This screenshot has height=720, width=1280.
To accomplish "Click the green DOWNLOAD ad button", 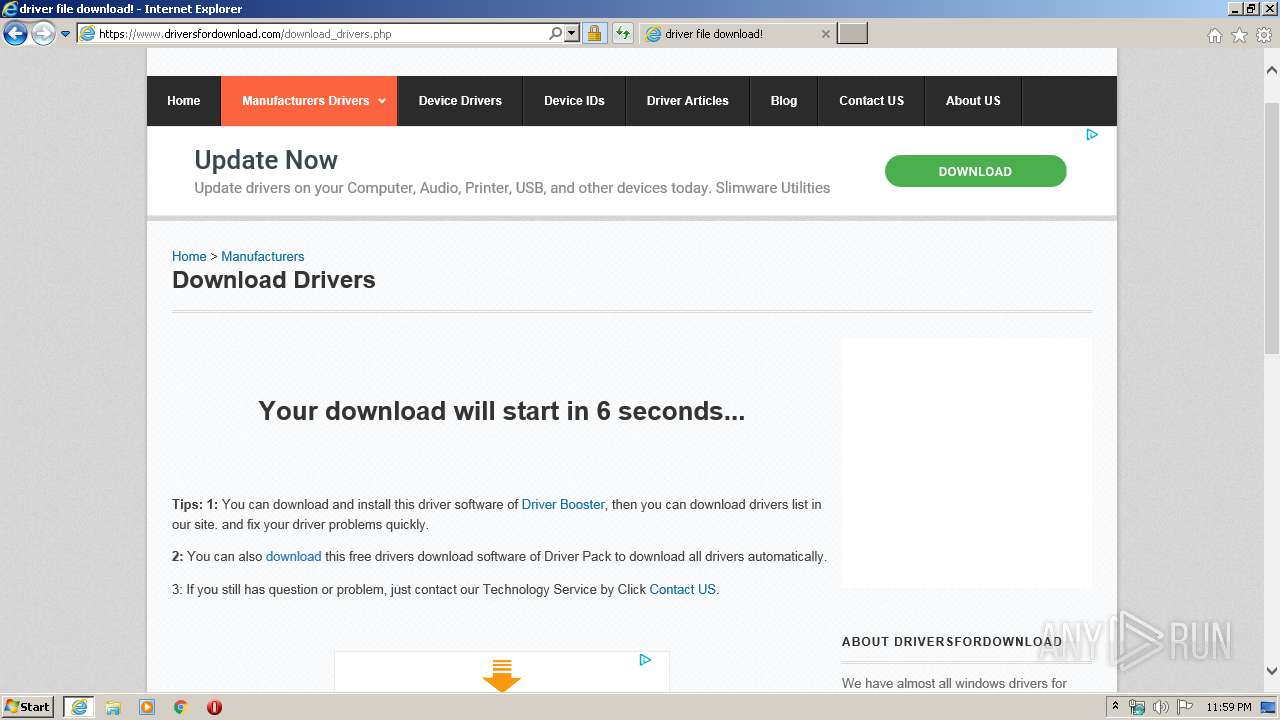I will 975,171.
